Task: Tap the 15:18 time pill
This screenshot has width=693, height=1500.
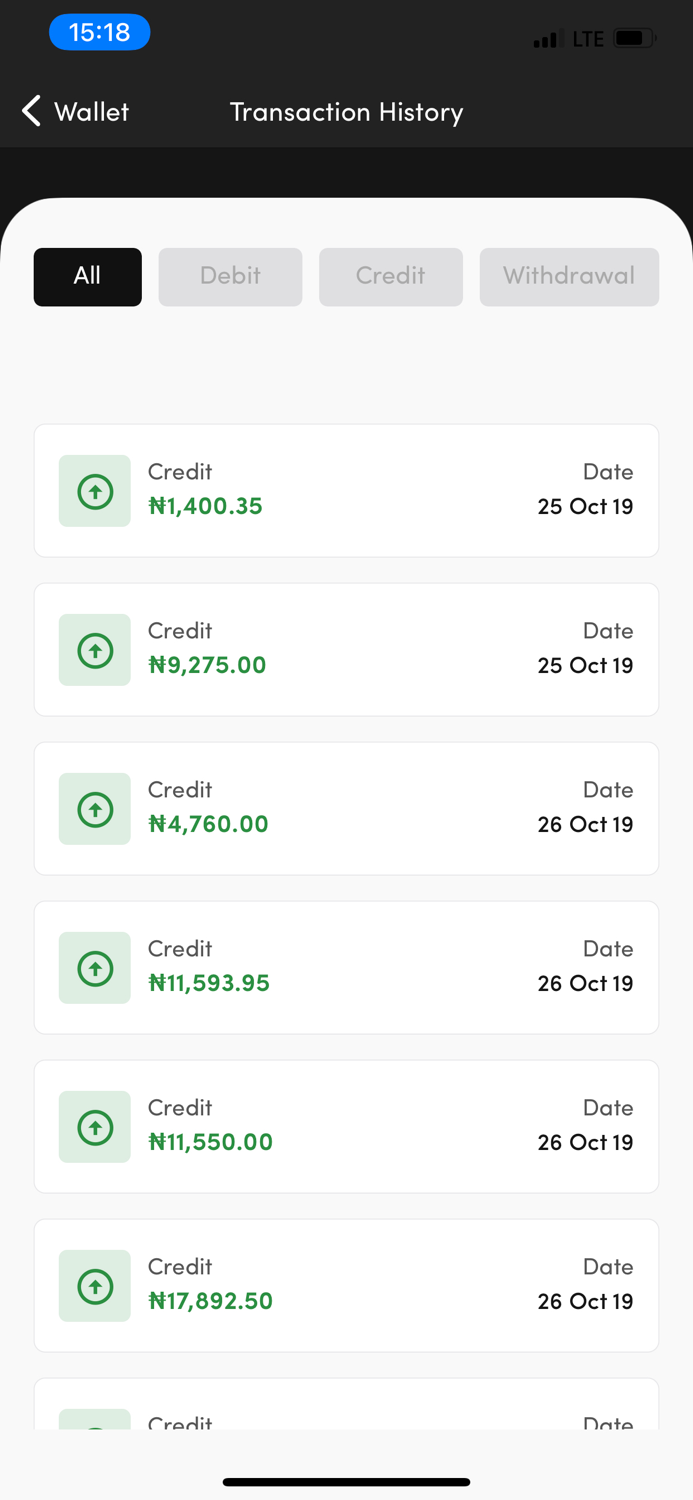Action: [100, 32]
